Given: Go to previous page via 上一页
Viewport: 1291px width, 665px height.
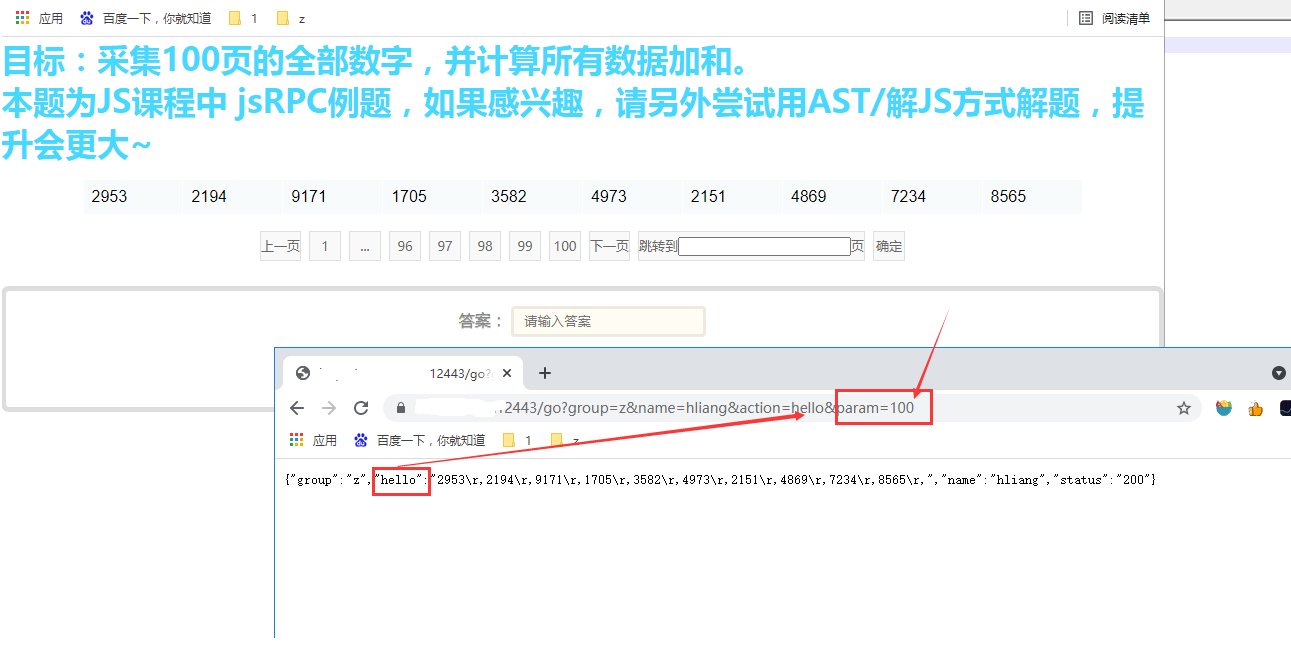Looking at the screenshot, I should pyautogui.click(x=280, y=246).
